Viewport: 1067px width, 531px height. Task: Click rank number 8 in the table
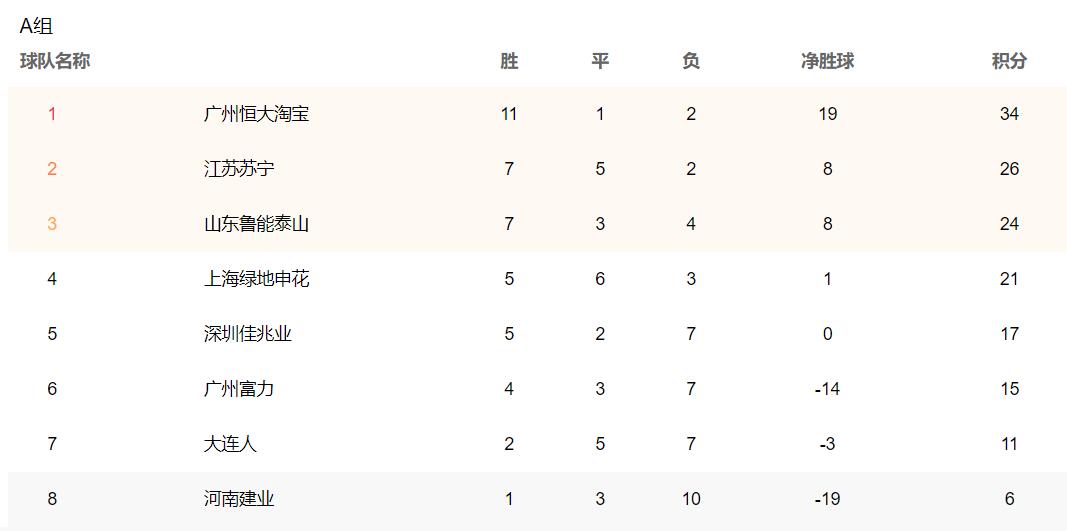pyautogui.click(x=52, y=499)
